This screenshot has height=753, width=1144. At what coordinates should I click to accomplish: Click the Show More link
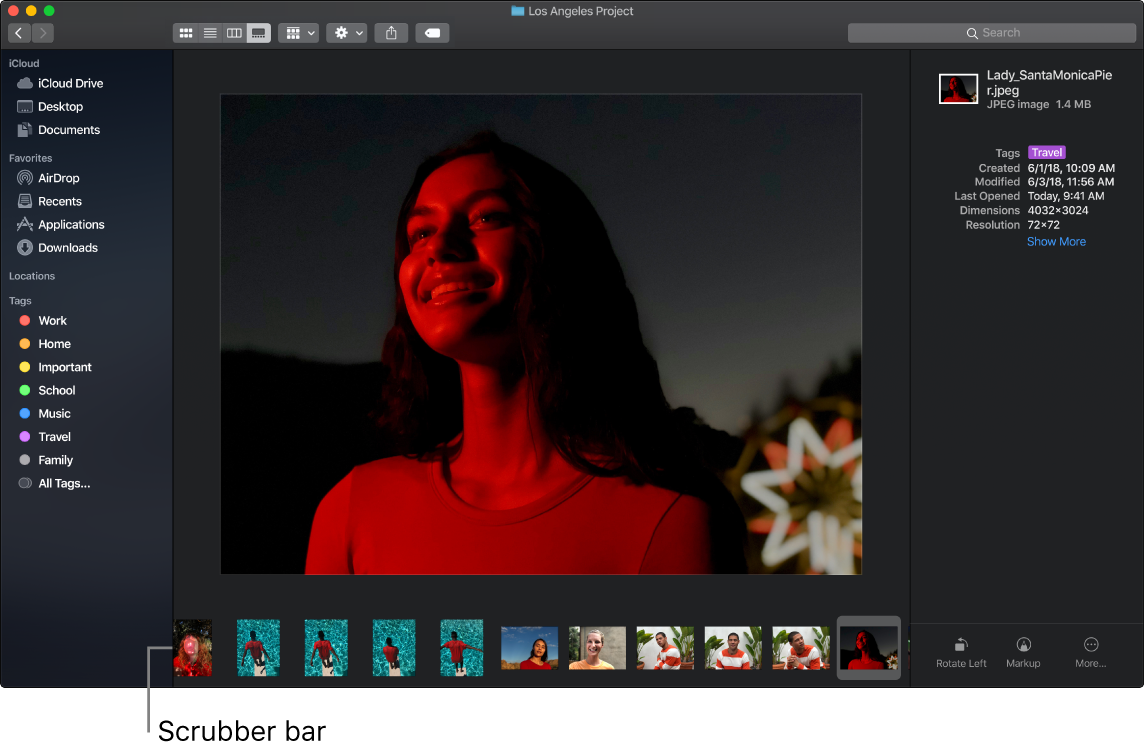(x=1056, y=241)
